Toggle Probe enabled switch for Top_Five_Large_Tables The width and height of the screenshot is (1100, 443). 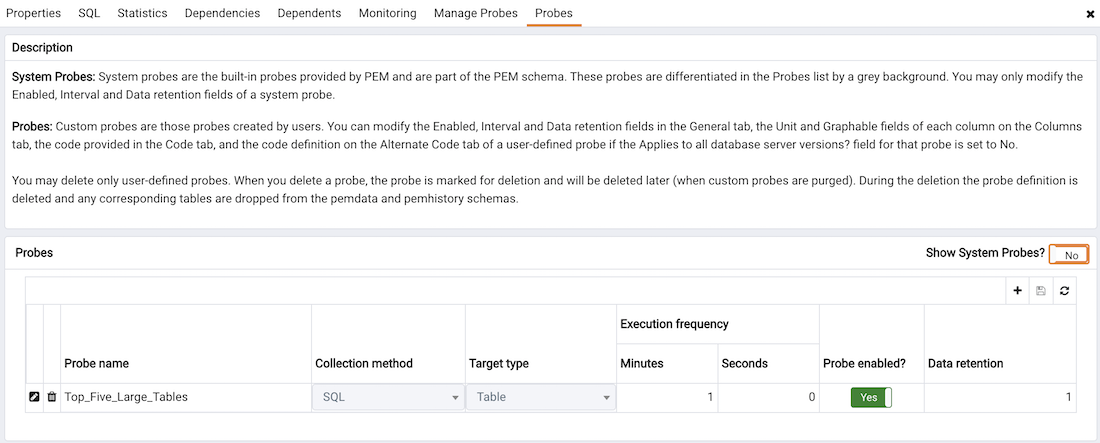[x=871, y=397]
